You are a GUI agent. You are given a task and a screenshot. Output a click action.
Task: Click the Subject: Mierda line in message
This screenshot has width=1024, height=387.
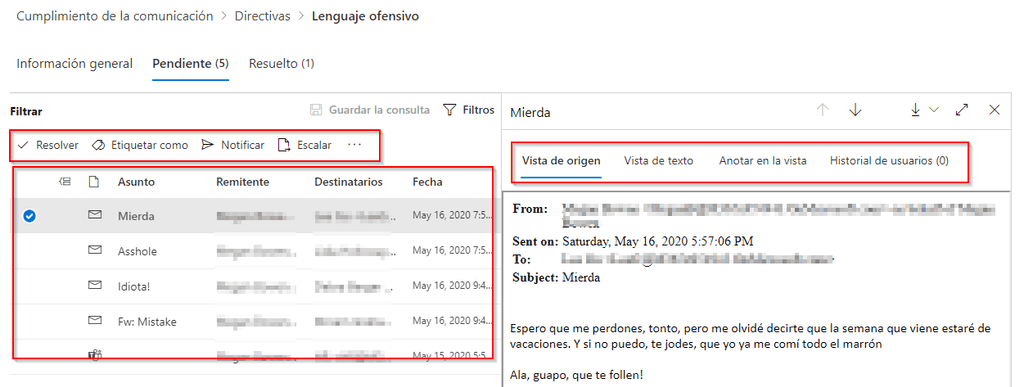pos(556,277)
